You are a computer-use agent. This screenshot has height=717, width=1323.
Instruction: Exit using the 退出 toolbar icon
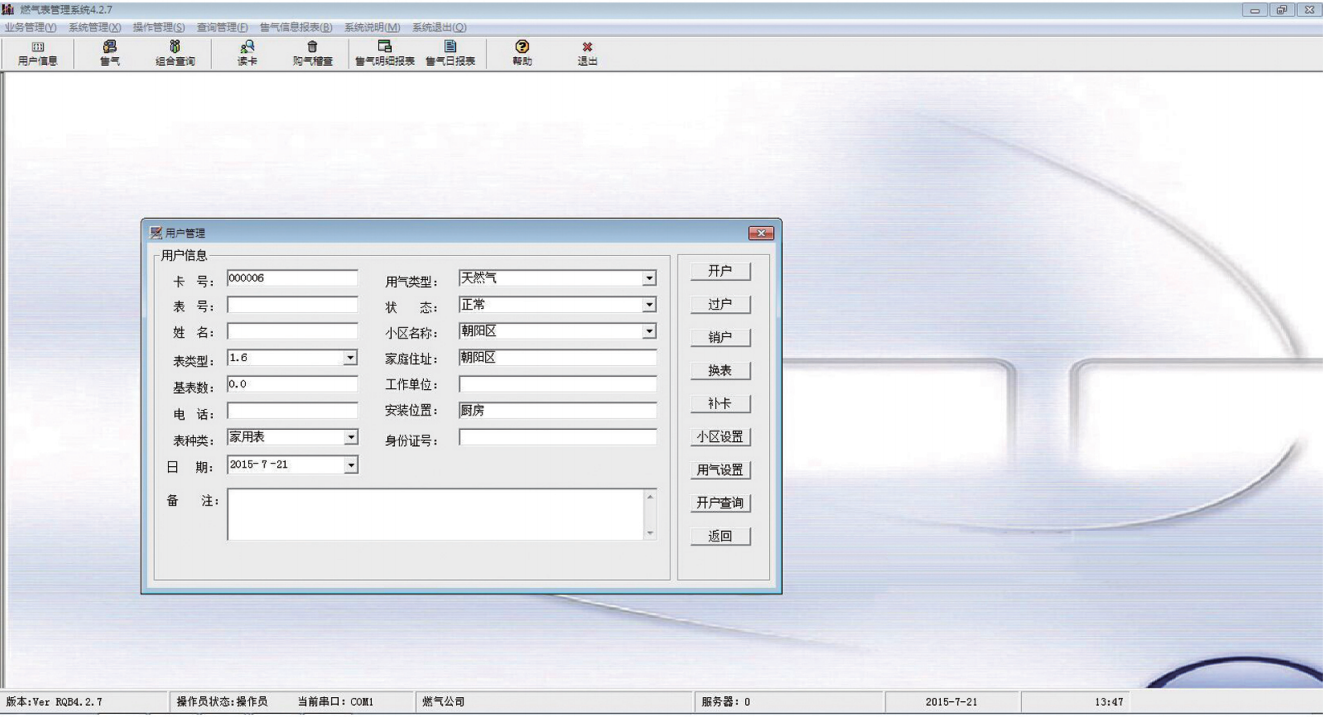pos(586,52)
